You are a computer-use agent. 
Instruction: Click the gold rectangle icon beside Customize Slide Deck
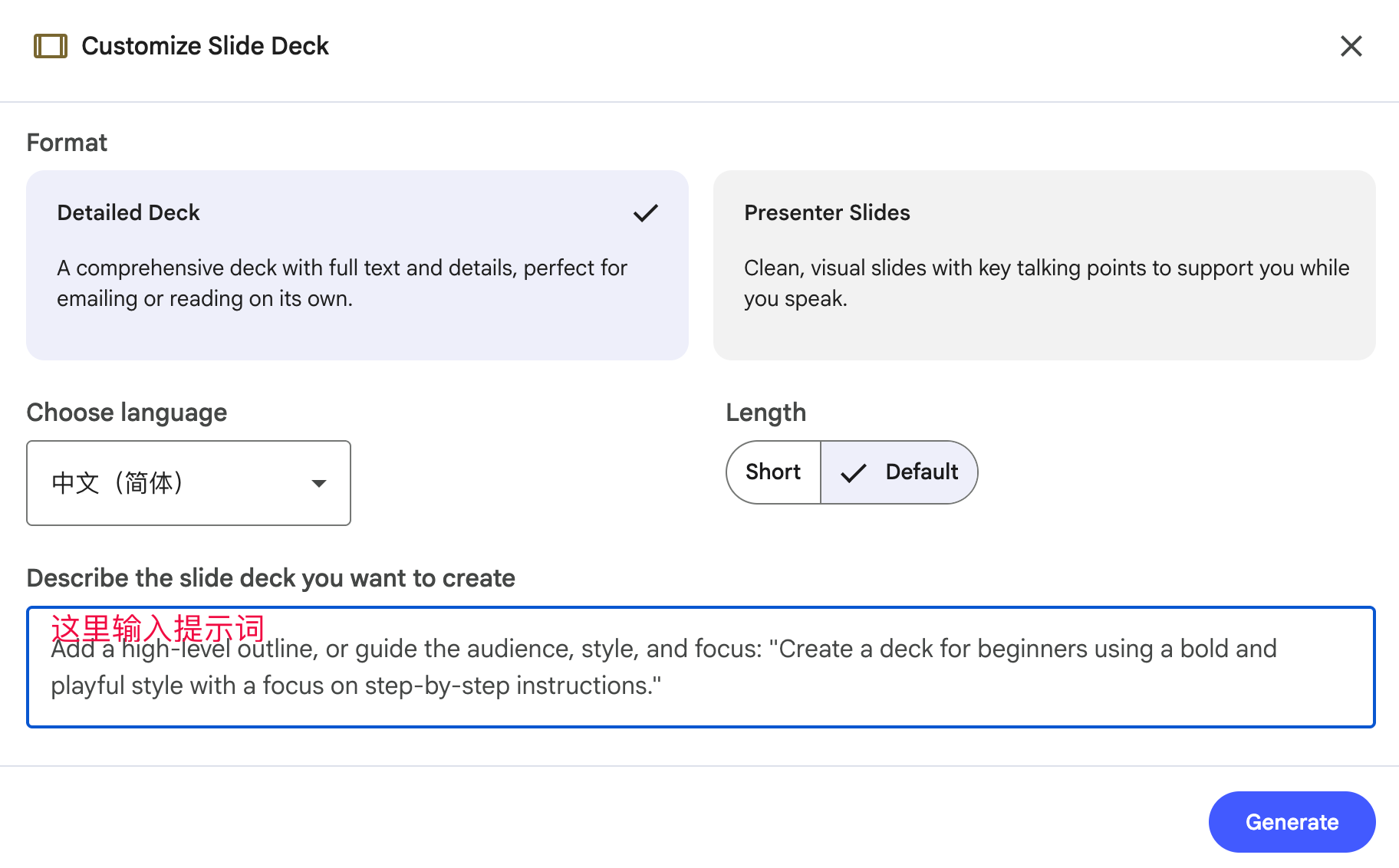[x=49, y=46]
